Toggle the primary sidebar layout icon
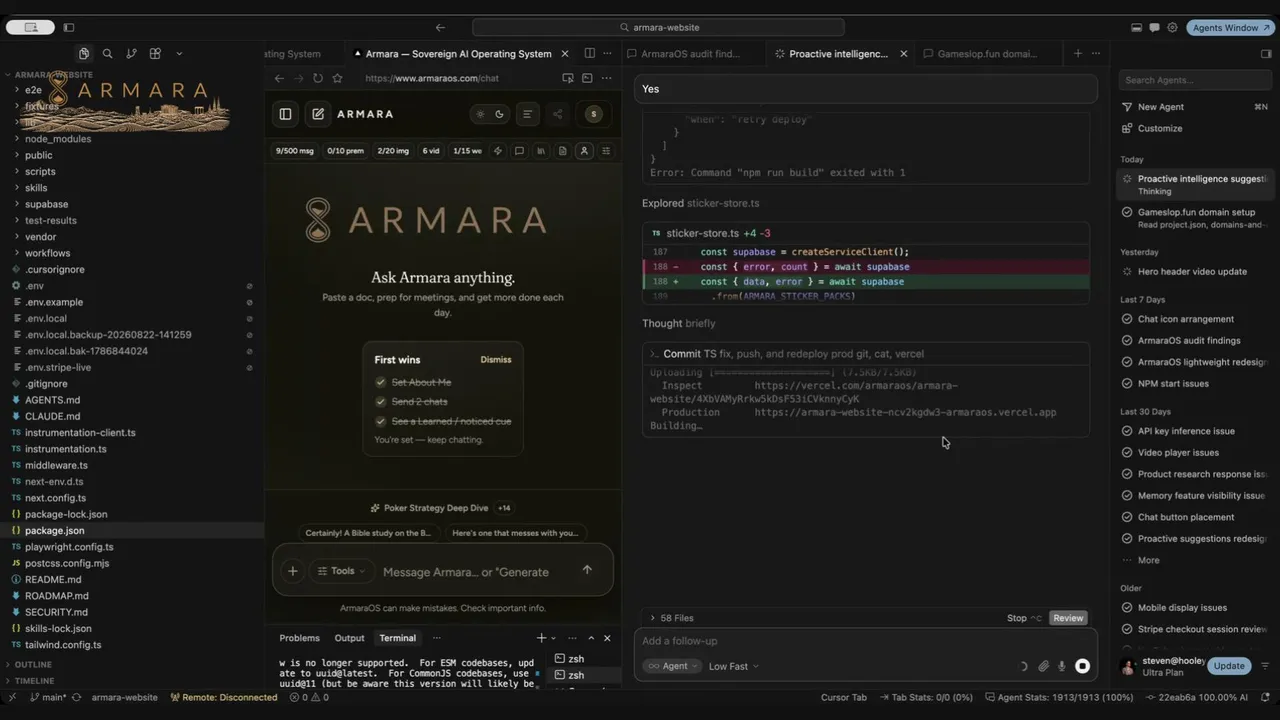 coord(69,28)
